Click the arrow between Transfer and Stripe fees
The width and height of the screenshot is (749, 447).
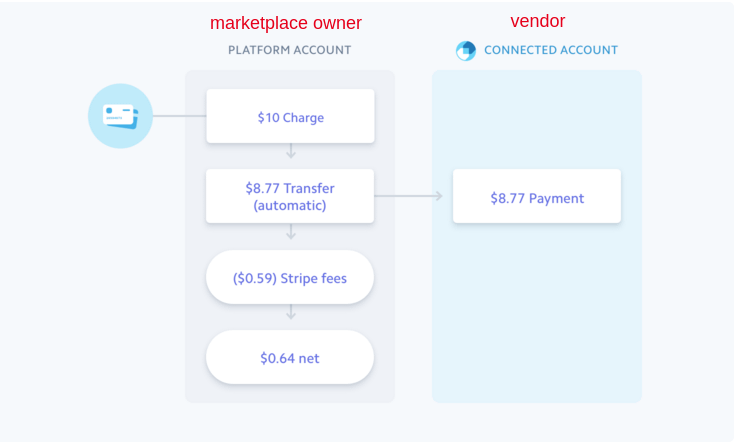point(291,232)
